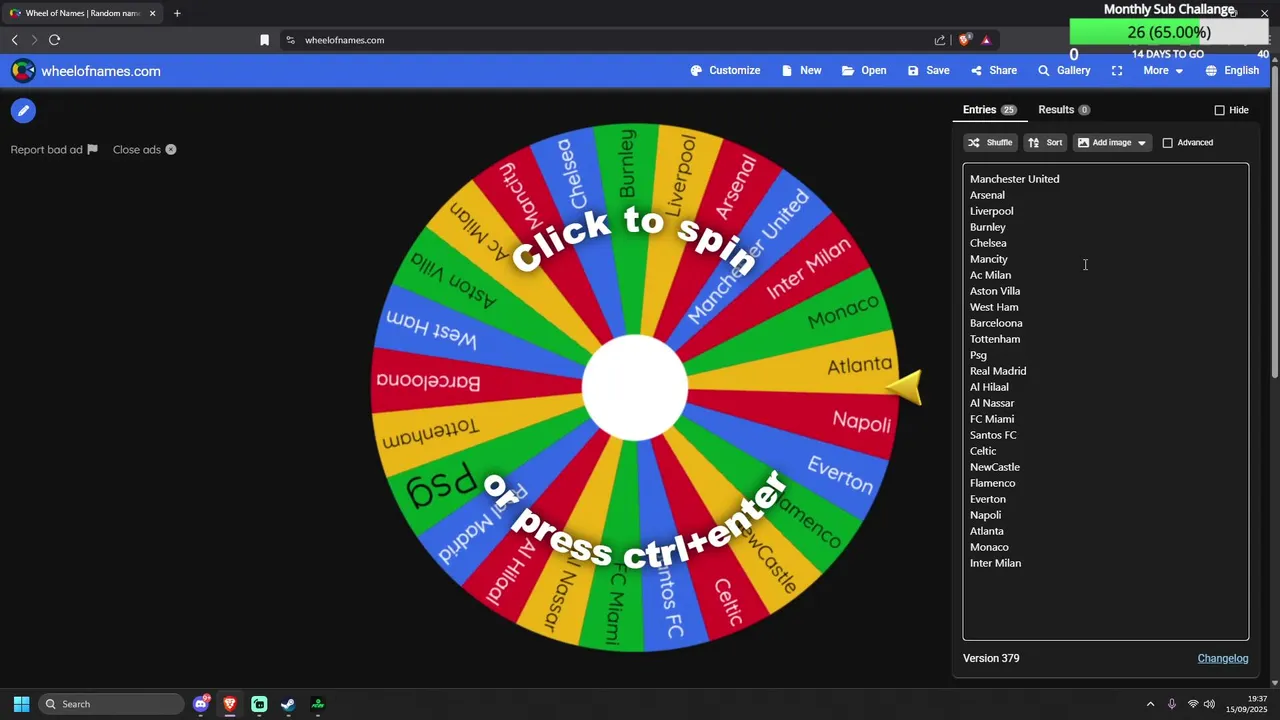
Task: Select the Wheel of Names browser tab
Action: [x=82, y=13]
